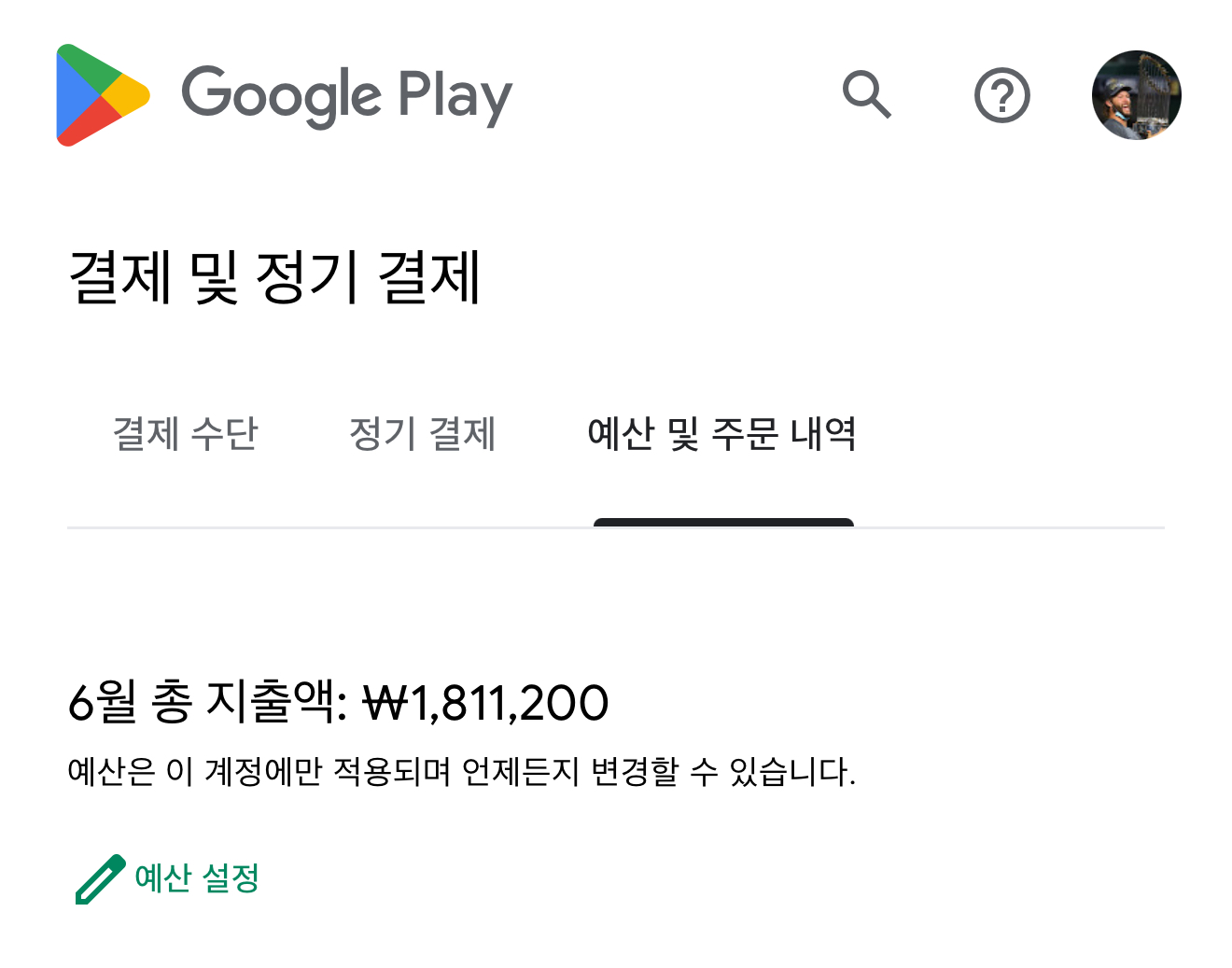Click the budget description sentence below the total
Image resolution: width=1232 pixels, height=968 pixels.
(461, 772)
